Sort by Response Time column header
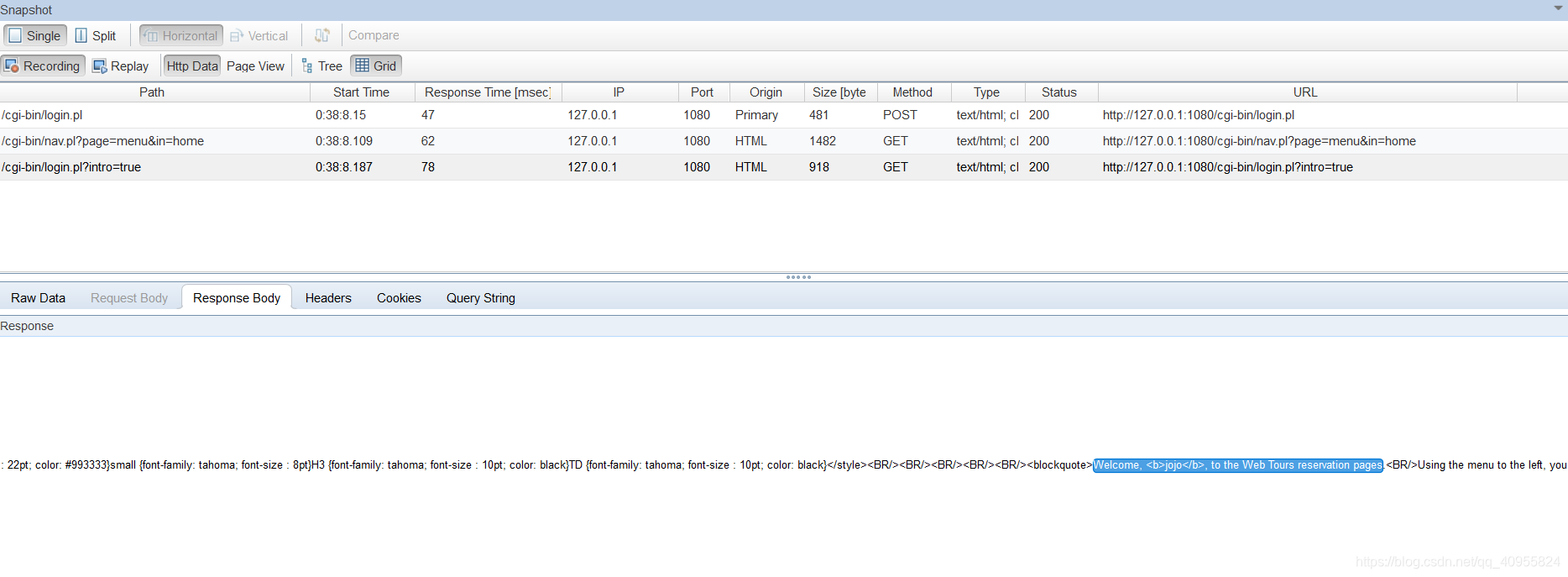Screen dimensions: 1568x577 488,92
